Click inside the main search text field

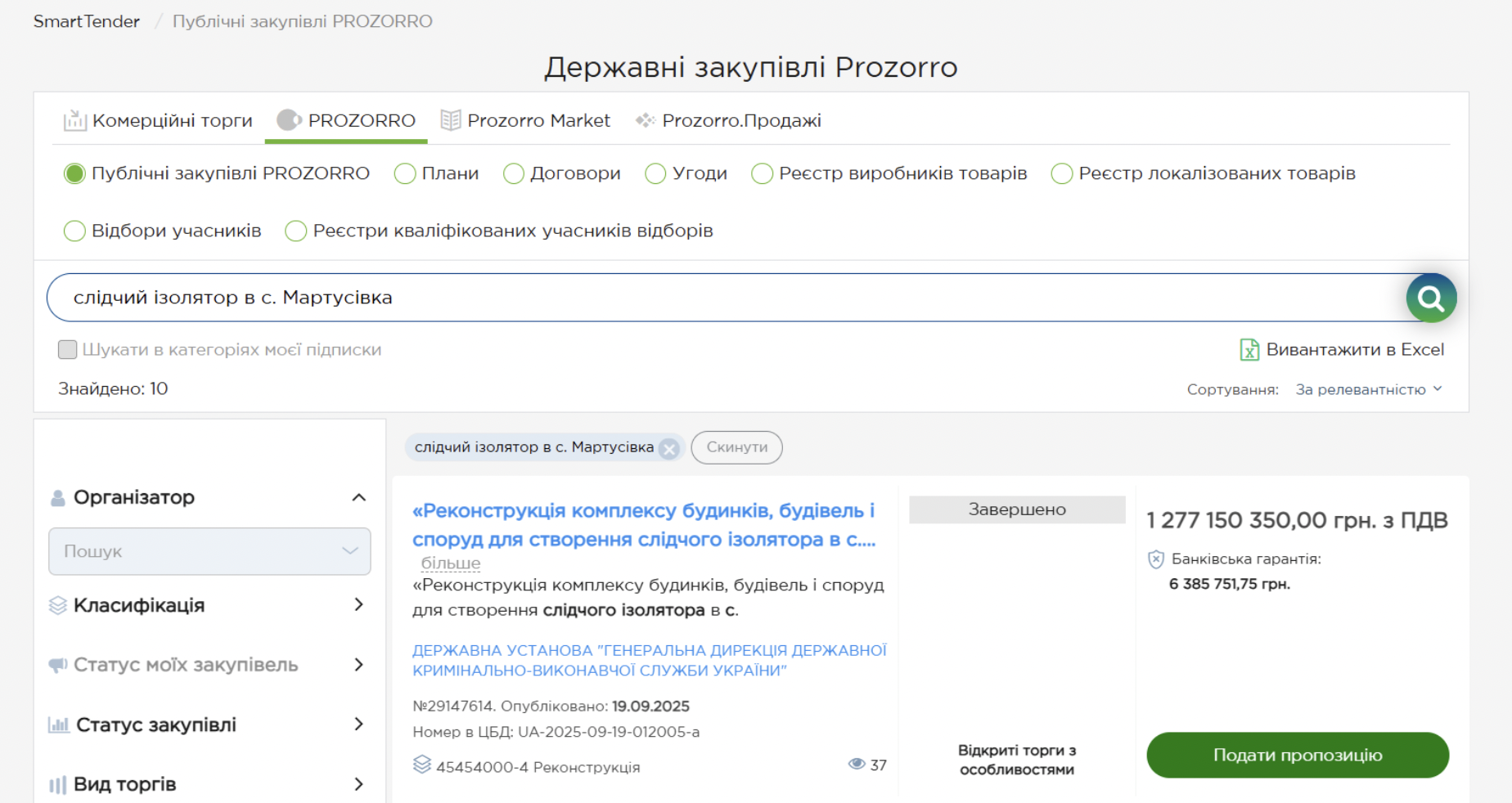[728, 298]
